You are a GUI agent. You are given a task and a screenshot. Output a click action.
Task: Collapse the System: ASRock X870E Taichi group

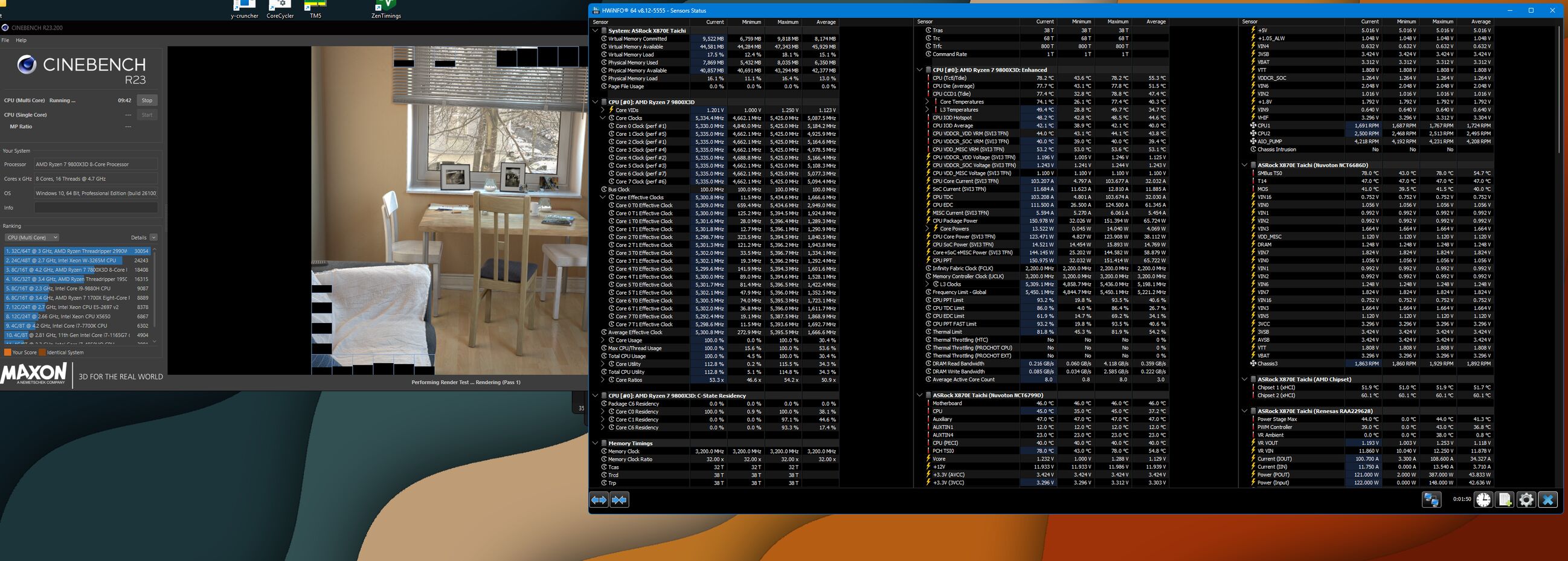(x=596, y=30)
